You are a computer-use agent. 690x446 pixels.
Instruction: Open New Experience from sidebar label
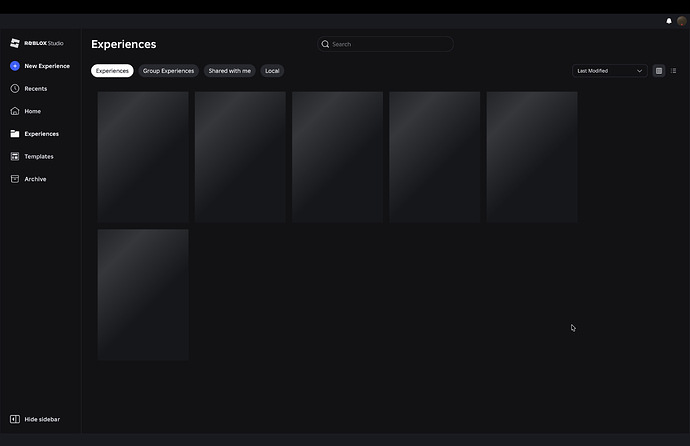point(47,66)
